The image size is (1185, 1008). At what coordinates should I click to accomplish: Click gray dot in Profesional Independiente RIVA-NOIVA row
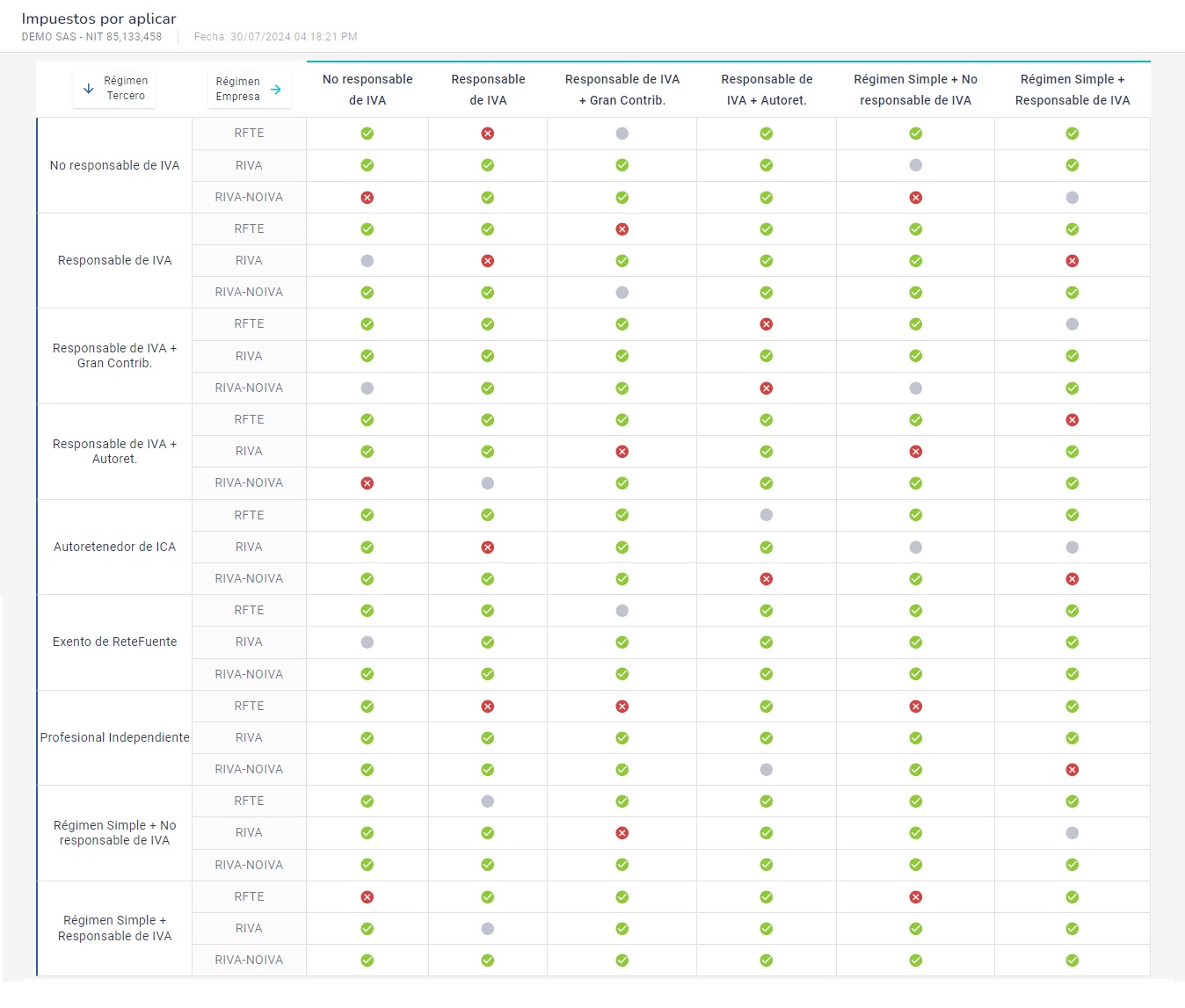[x=767, y=769]
